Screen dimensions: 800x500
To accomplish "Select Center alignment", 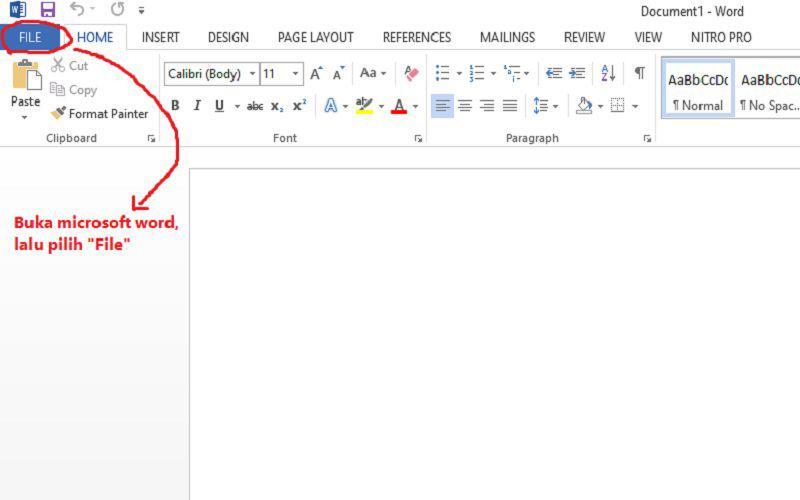I will click(x=465, y=106).
